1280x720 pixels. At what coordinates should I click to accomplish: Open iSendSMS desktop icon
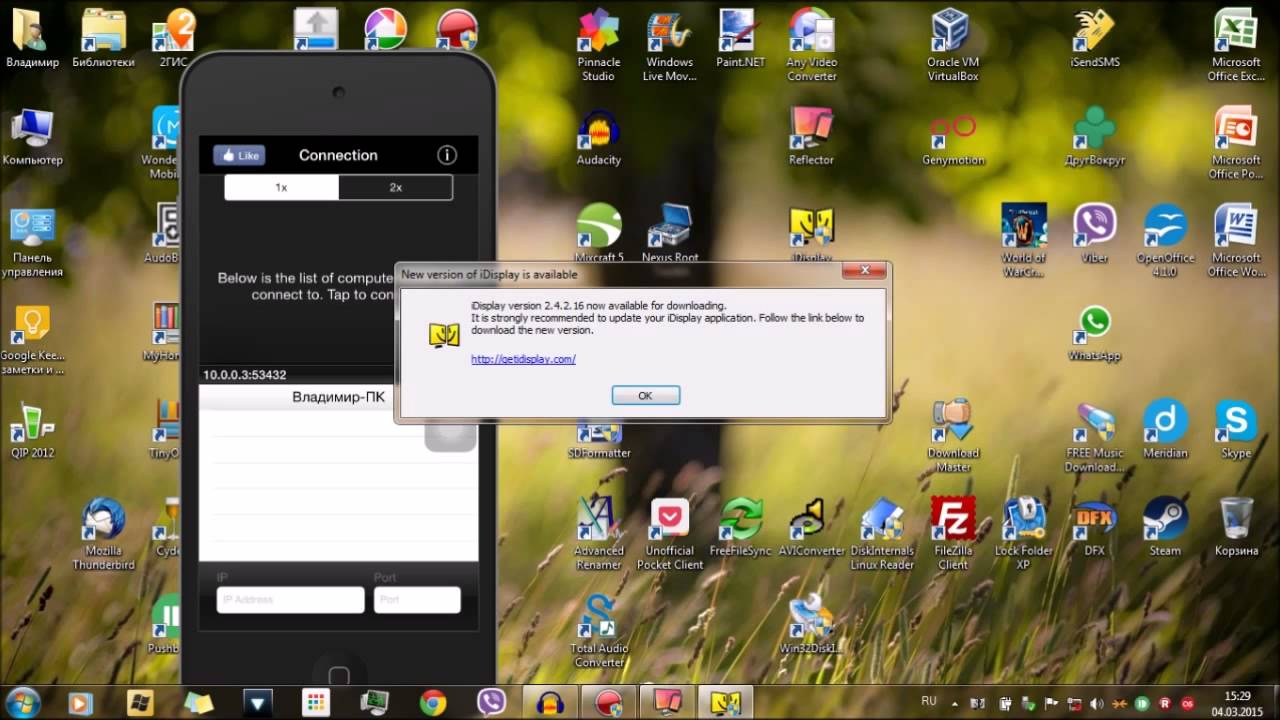(1095, 40)
